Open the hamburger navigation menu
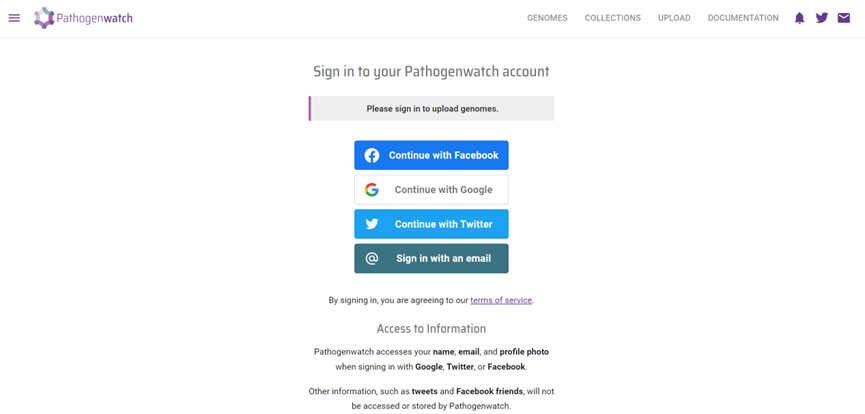 14,18
